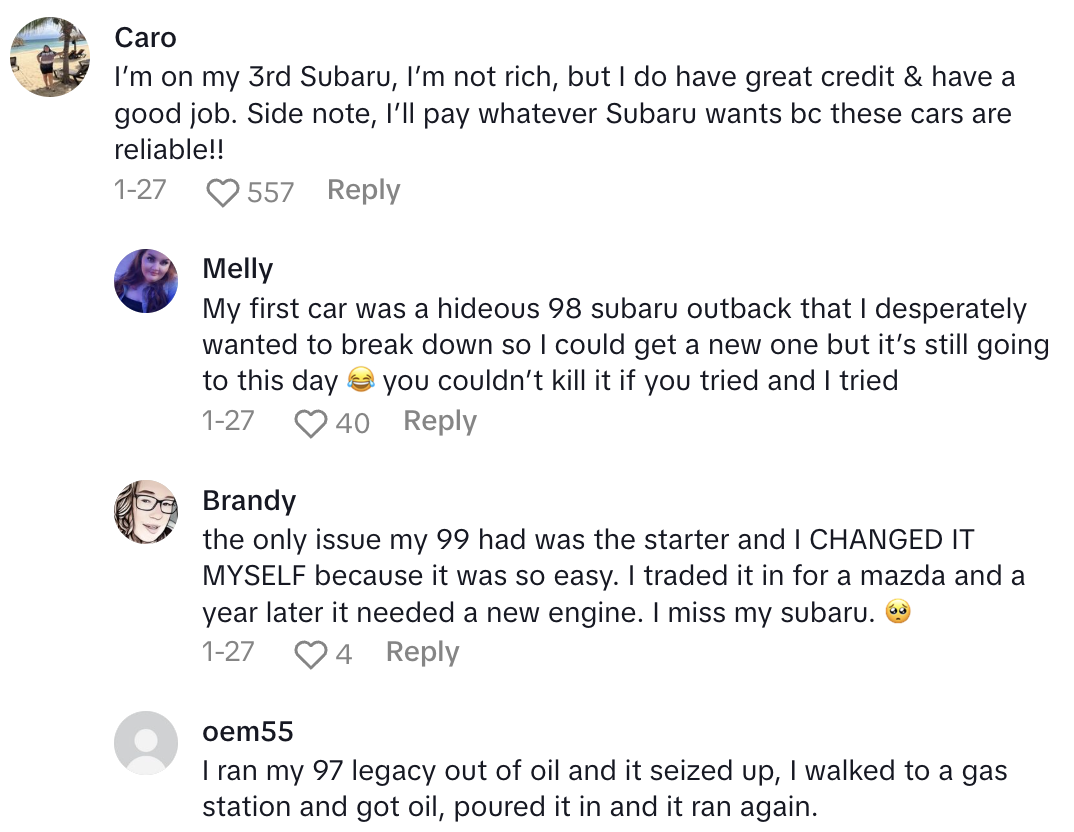Image resolution: width=1074 pixels, height=832 pixels.
Task: Heart Brandy's reply about the starter
Action: click(311, 654)
